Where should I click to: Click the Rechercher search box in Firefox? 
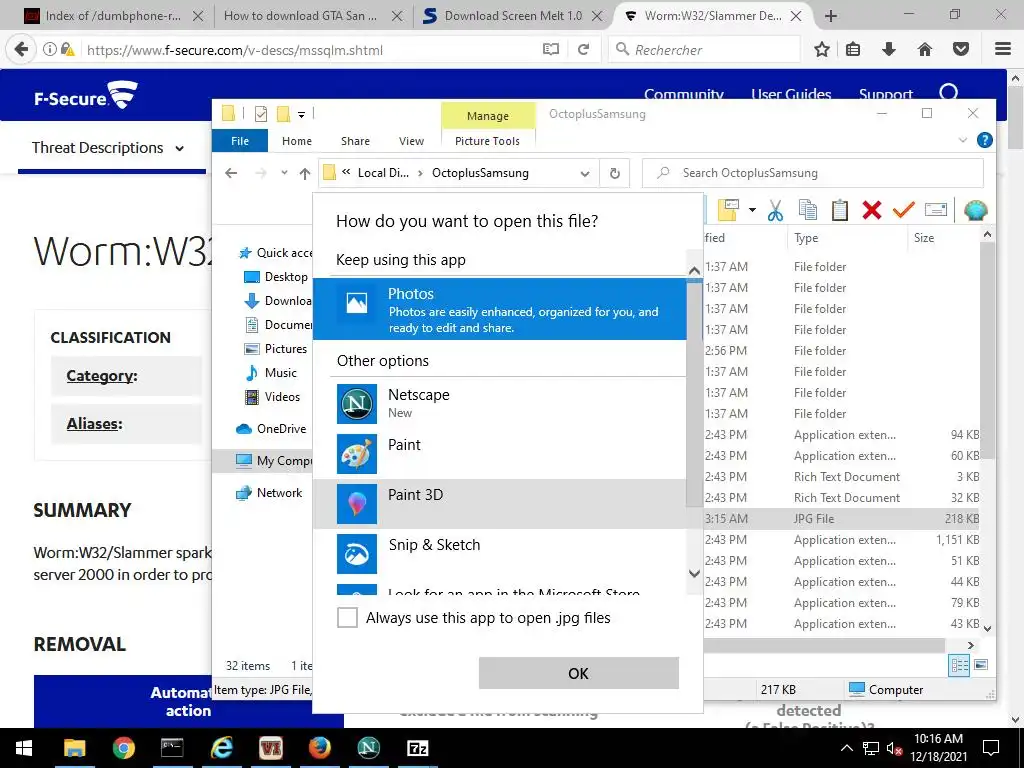[x=704, y=50]
